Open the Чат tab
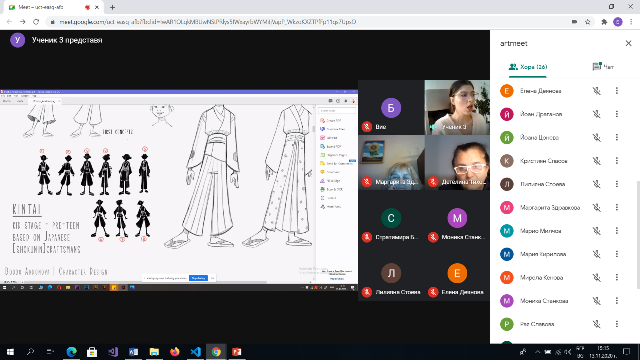The height and width of the screenshot is (360, 640). [603, 67]
